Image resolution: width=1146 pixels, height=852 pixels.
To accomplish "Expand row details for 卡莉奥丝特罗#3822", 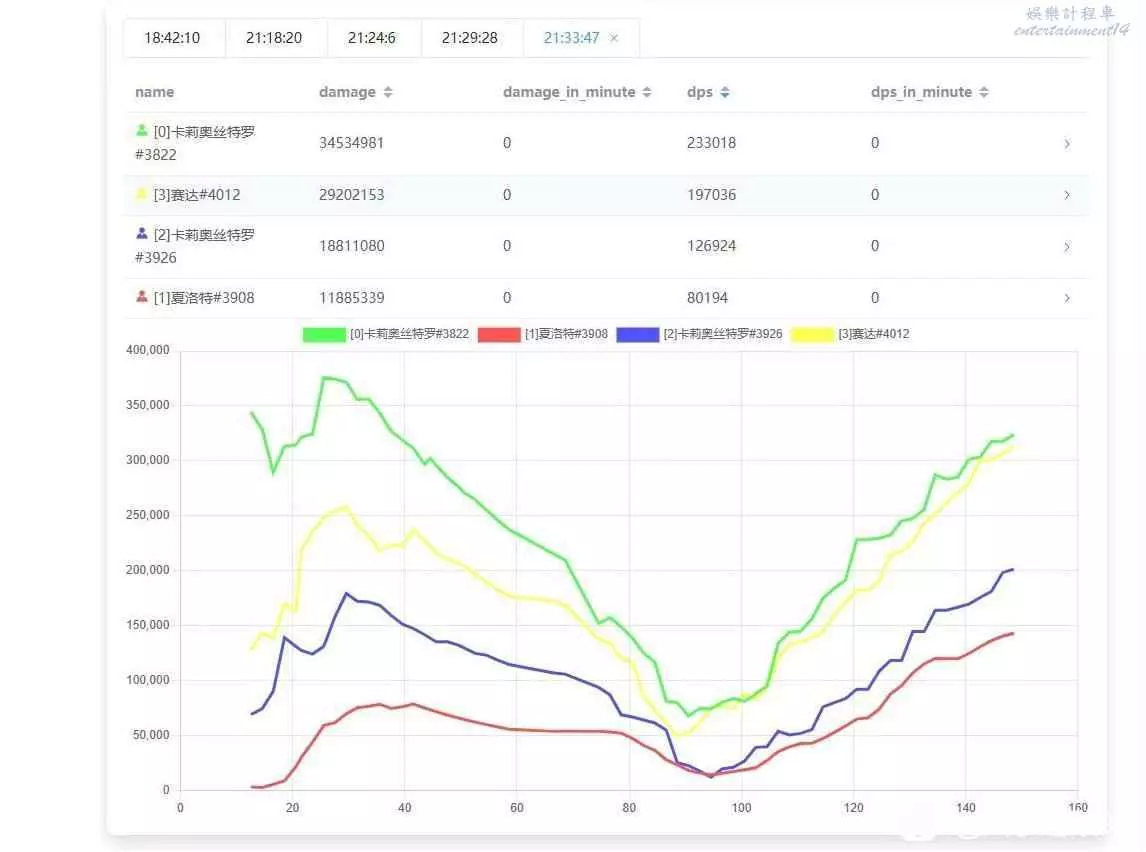I will coord(1067,144).
